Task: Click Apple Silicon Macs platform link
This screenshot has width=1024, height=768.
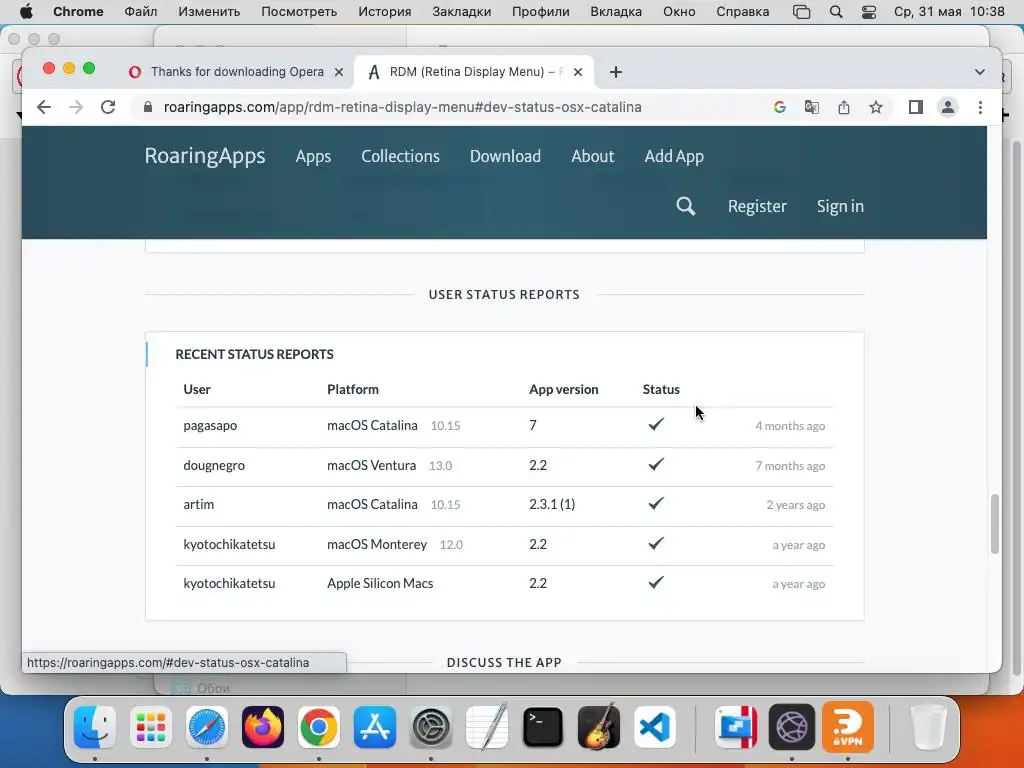Action: click(380, 584)
